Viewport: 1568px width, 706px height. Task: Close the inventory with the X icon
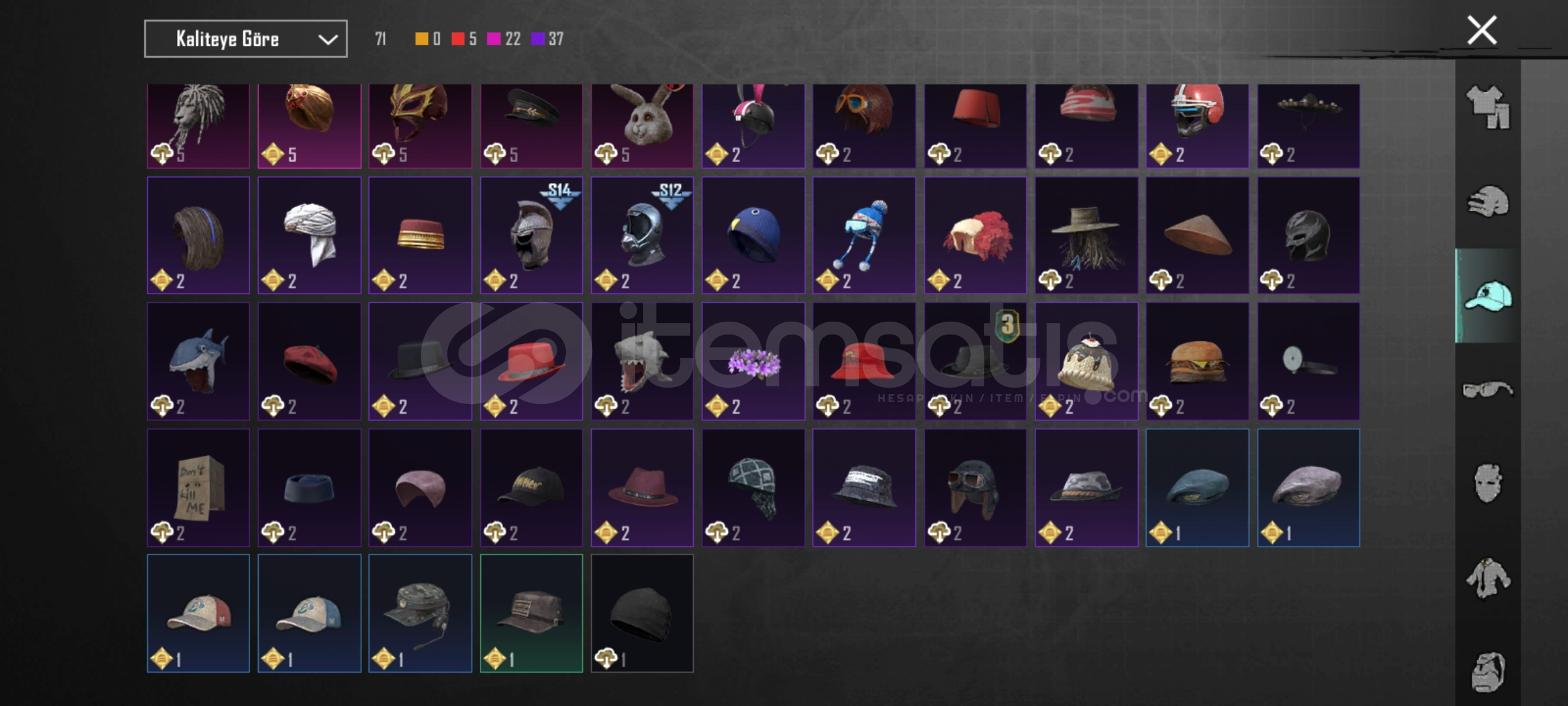click(x=1482, y=30)
